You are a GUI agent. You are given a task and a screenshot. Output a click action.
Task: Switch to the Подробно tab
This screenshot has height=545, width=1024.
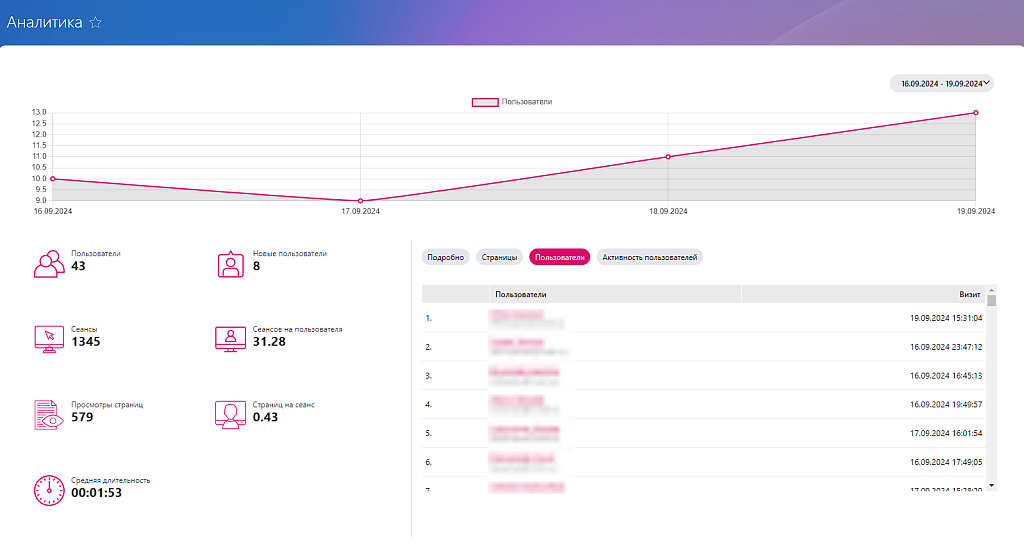(x=445, y=257)
